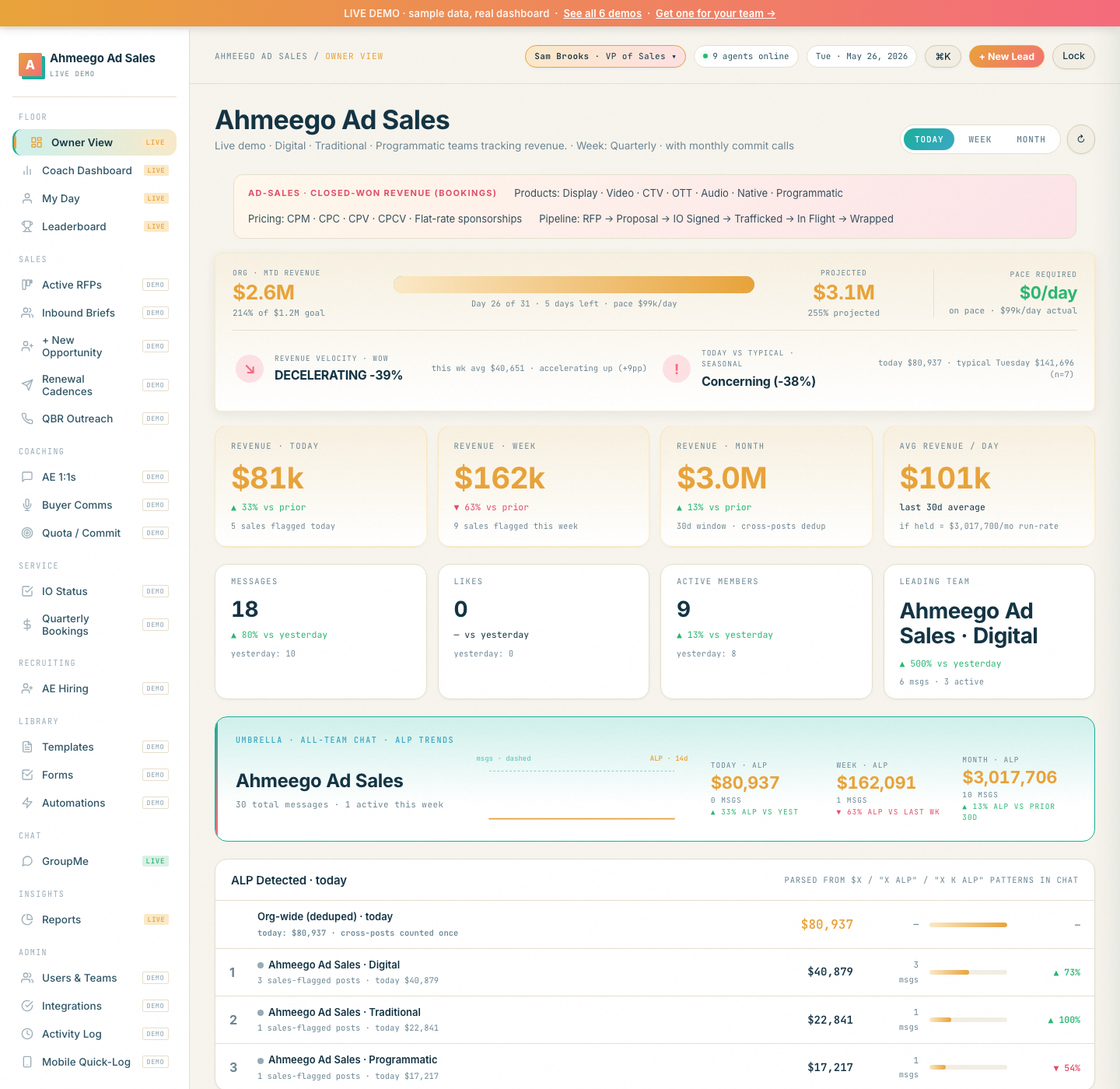1120x1089 pixels.
Task: Open Renewal Cadences send icon
Action: point(27,385)
